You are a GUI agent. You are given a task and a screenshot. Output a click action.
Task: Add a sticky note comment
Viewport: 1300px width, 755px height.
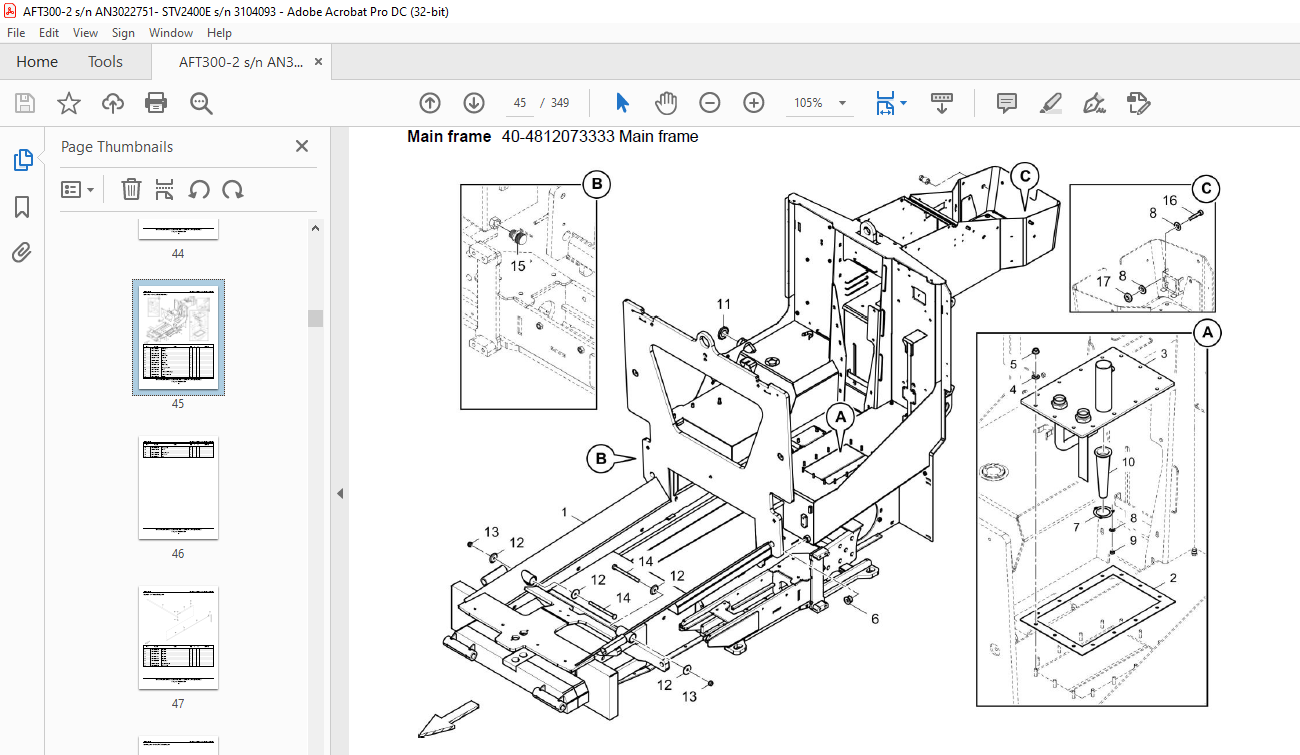[x=1007, y=103]
